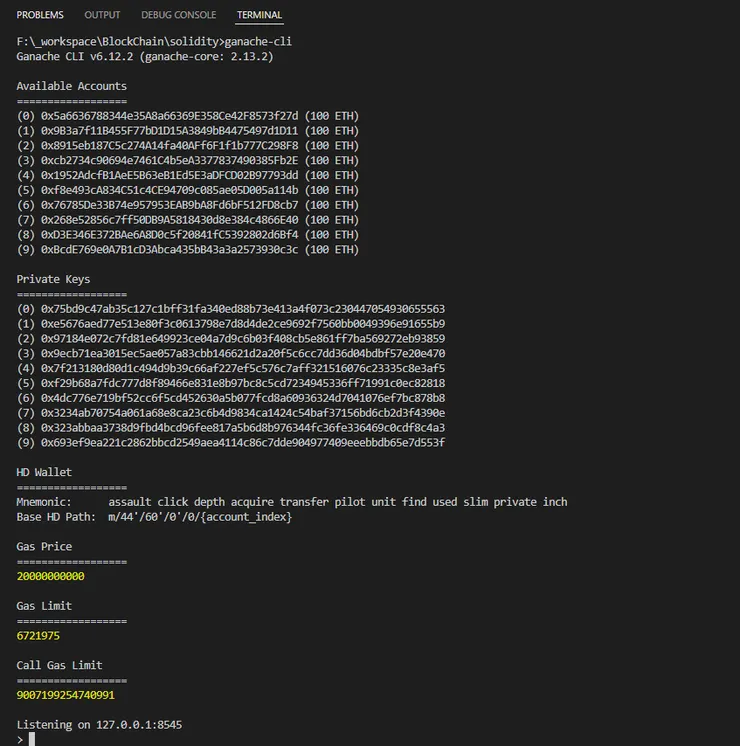Click the Gas Limit value 6721975
Screen dimensions: 740x746
(x=38, y=635)
